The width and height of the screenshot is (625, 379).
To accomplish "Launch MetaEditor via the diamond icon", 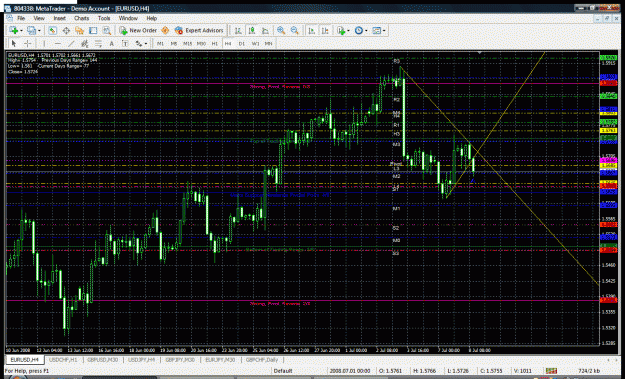I will (x=165, y=30).
